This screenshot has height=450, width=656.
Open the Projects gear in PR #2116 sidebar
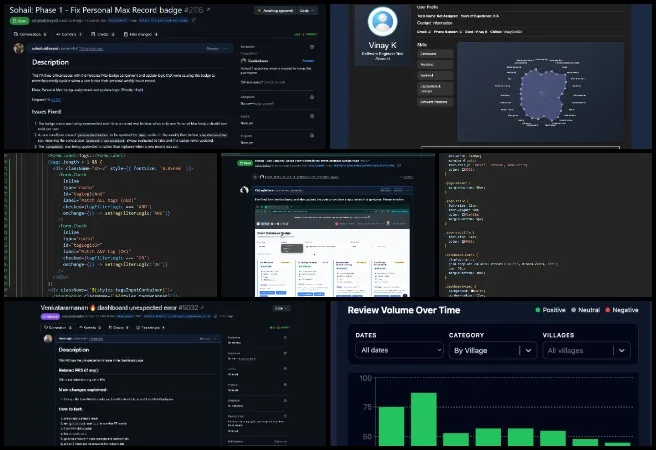click(312, 136)
